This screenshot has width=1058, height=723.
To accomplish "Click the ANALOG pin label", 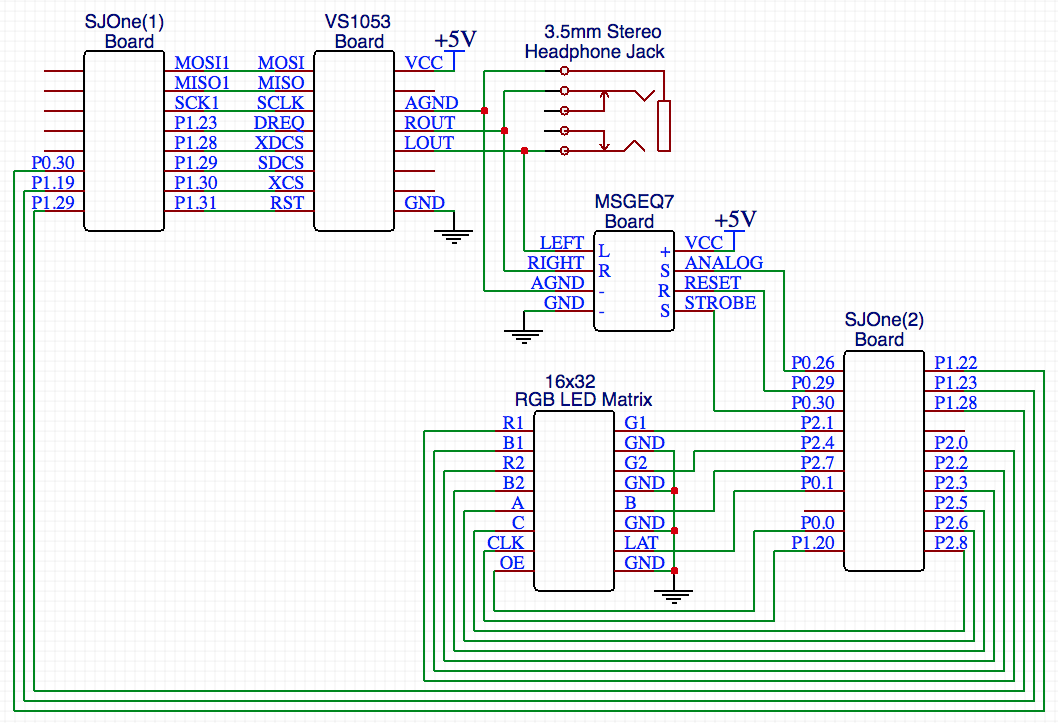I will coord(724,262).
